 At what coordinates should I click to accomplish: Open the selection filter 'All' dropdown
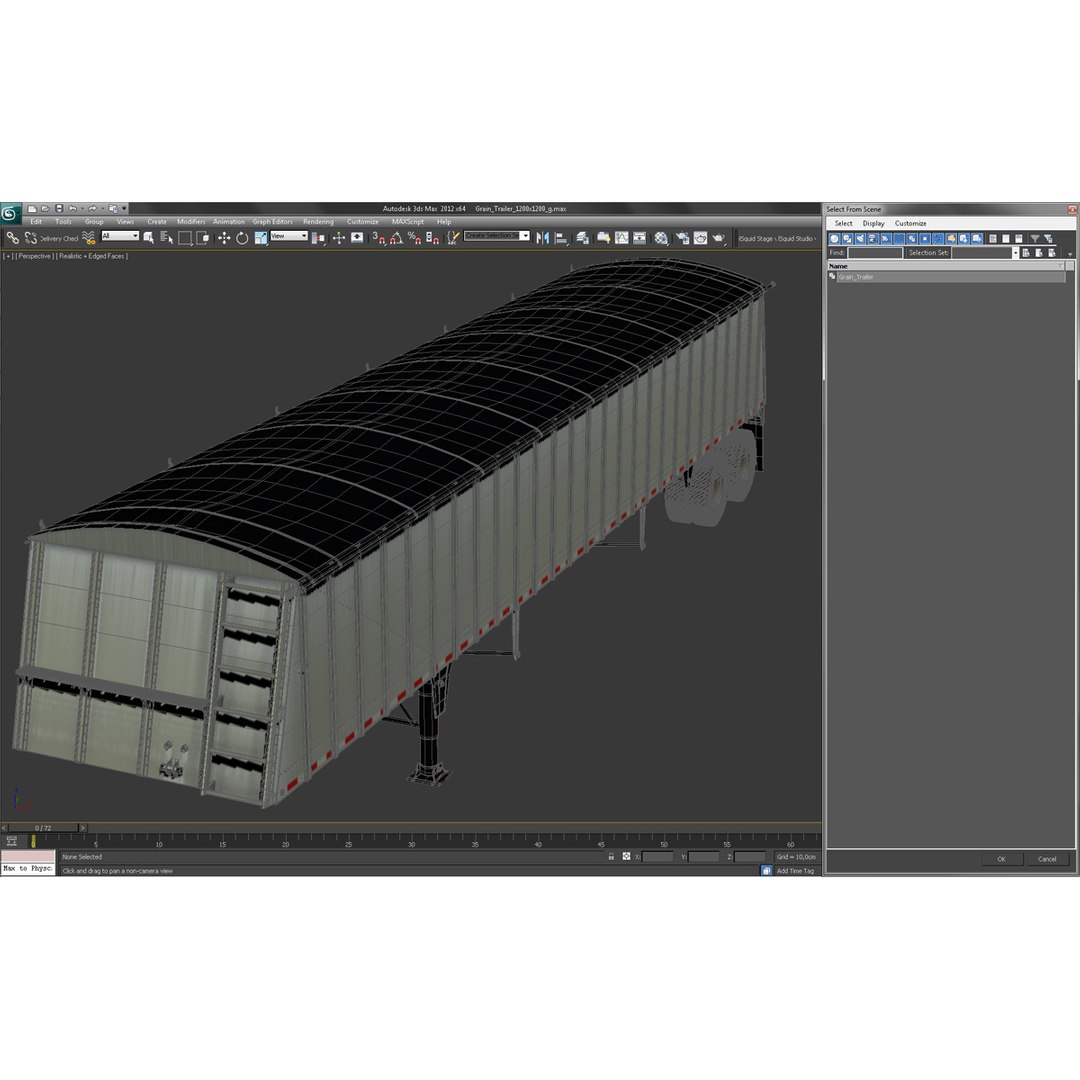[x=120, y=236]
